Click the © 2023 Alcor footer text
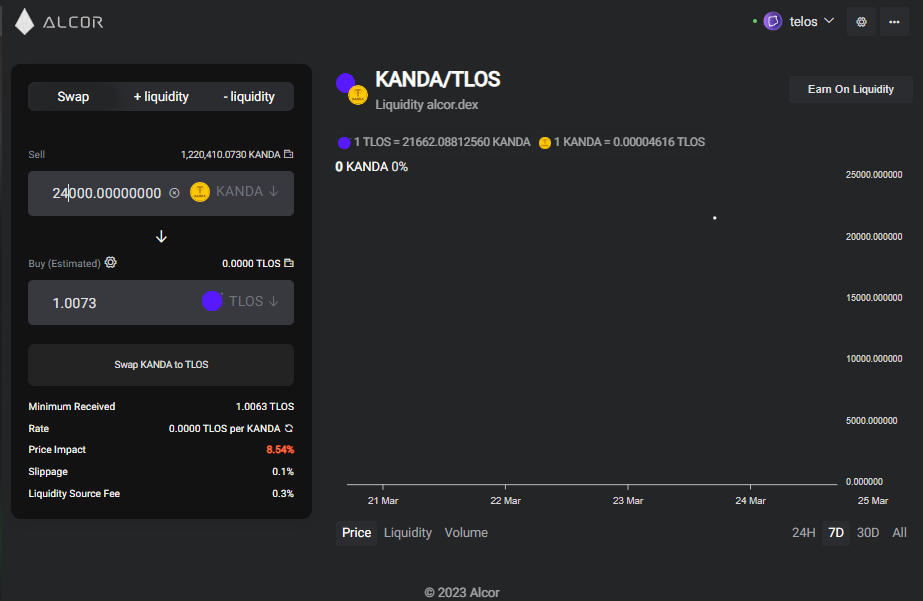 [x=462, y=592]
